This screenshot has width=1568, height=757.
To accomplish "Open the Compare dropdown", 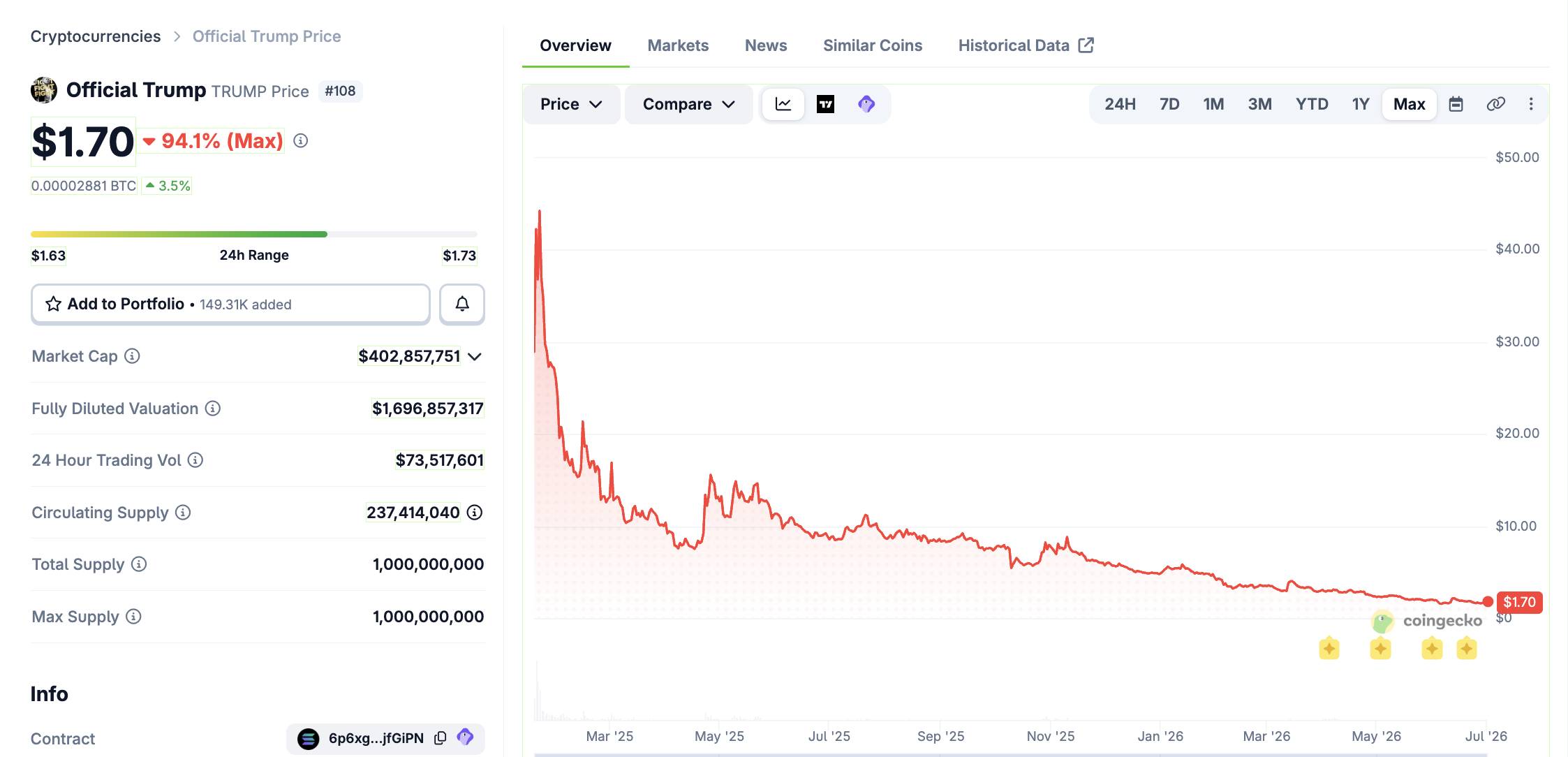I will coord(688,104).
